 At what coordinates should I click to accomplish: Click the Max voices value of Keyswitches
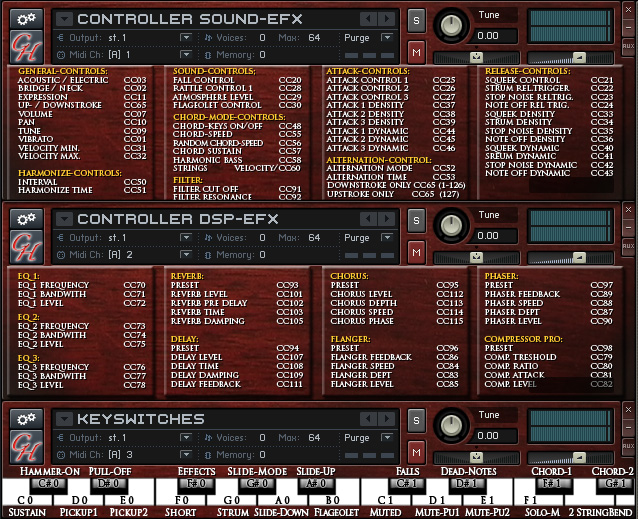coord(314,438)
